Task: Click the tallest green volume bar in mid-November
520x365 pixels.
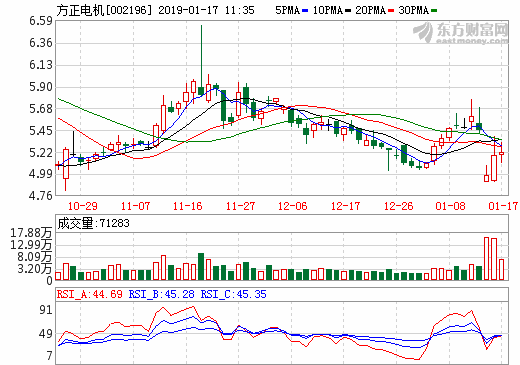Action: [x=201, y=266]
